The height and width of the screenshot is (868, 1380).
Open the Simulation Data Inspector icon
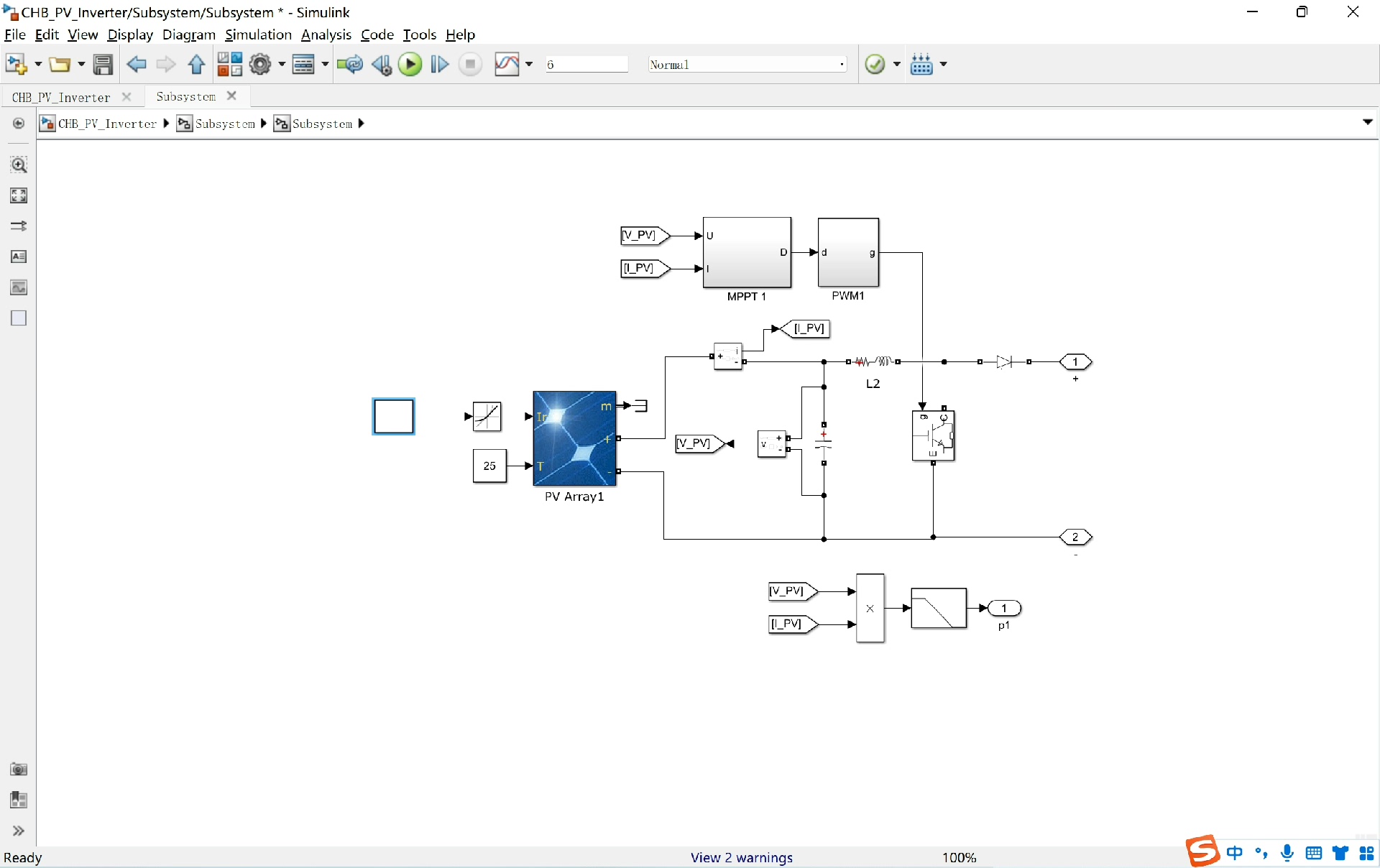coord(507,65)
